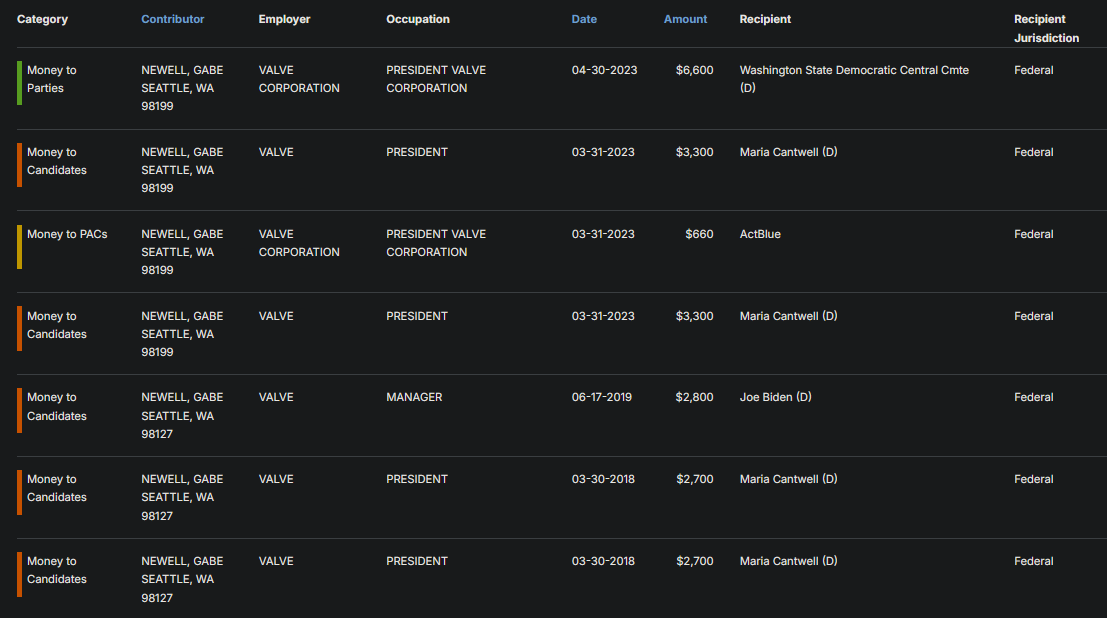The image size is (1107, 618).
Task: Click the yellow Money to PACs color bar
Action: point(20,247)
